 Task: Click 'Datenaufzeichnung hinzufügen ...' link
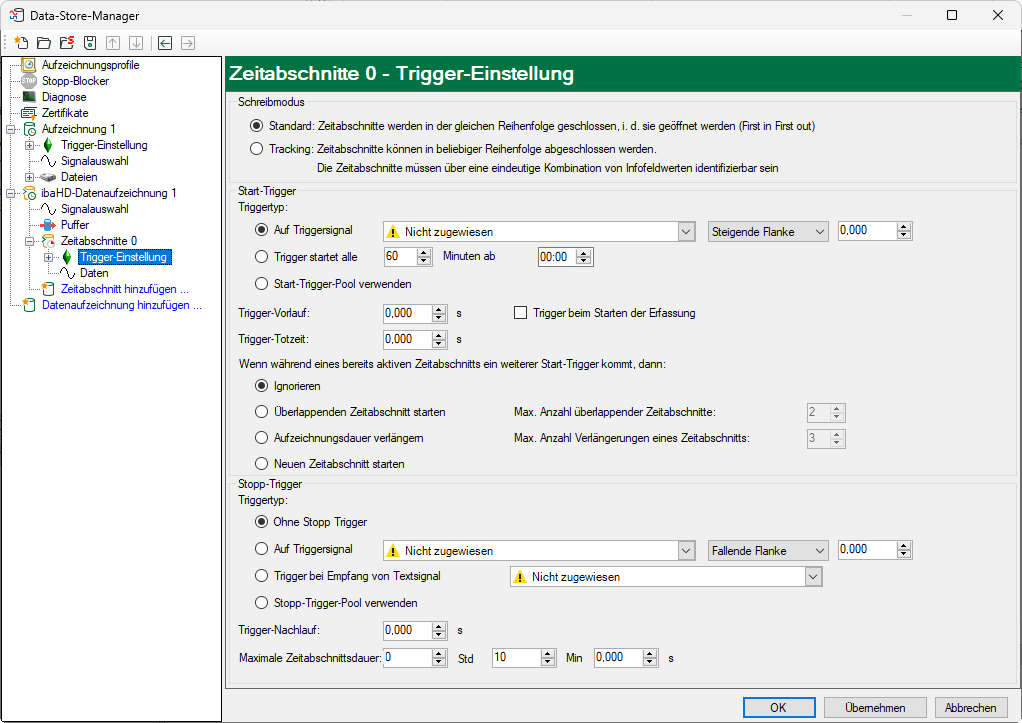click(121, 305)
